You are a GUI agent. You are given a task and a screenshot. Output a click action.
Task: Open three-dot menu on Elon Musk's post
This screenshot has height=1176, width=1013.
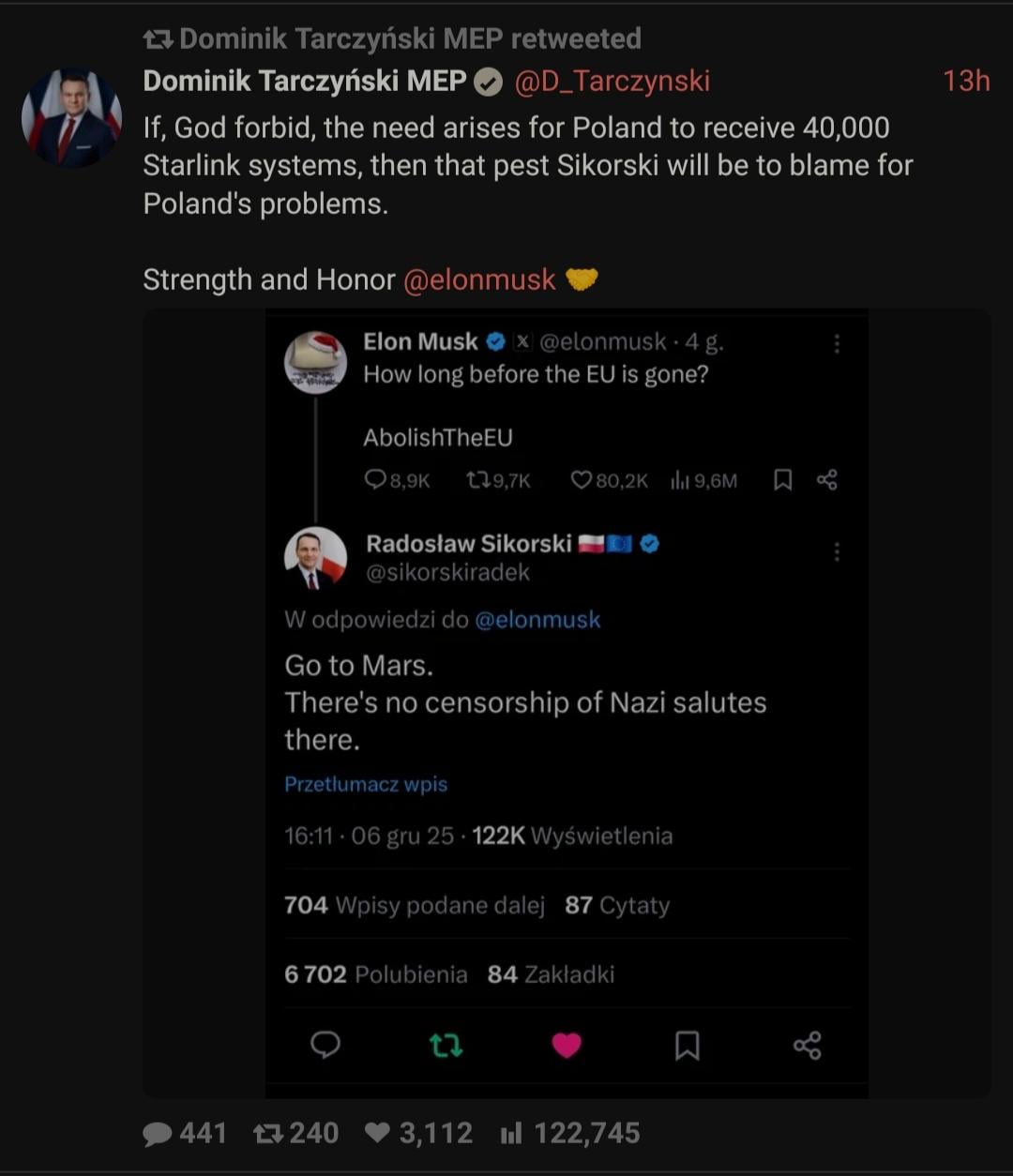pyautogui.click(x=837, y=344)
